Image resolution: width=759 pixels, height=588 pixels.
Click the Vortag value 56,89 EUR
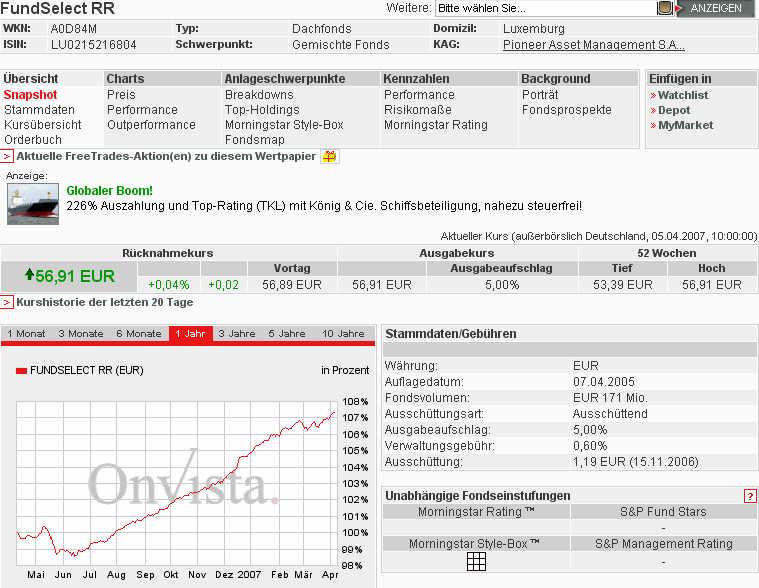(x=292, y=285)
